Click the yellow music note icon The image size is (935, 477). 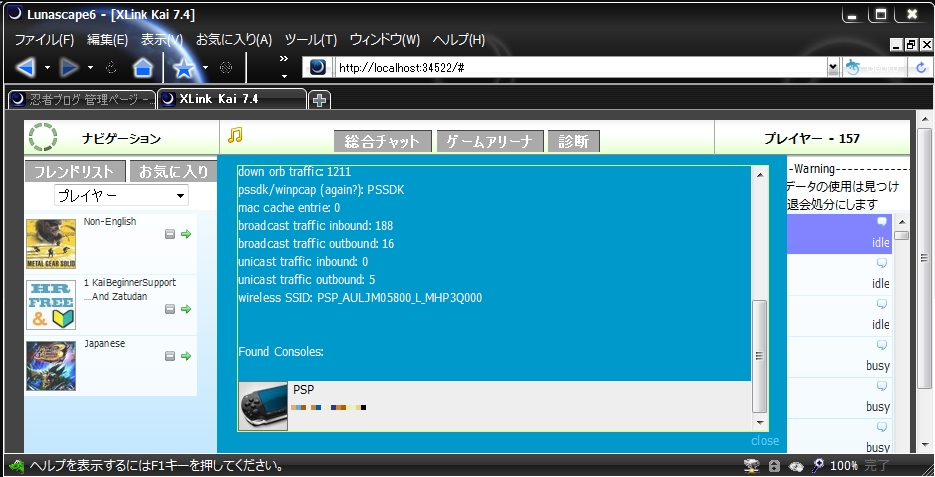[x=235, y=135]
